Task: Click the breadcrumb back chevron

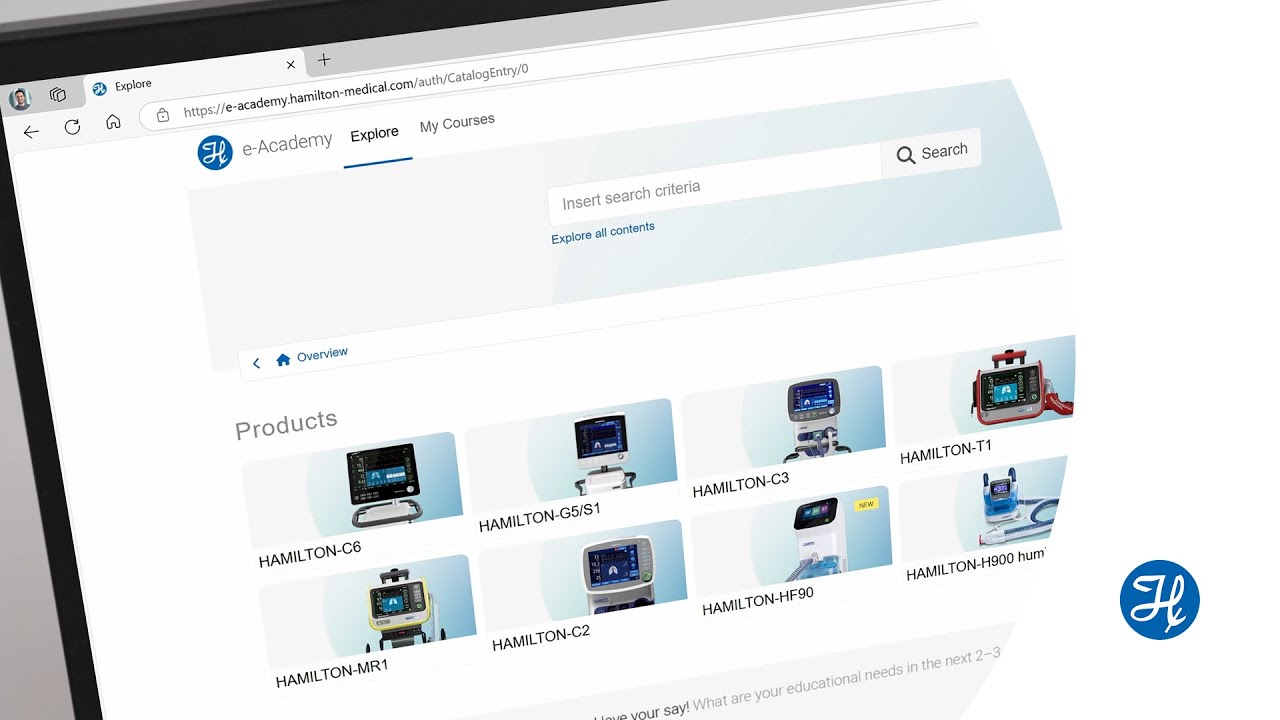Action: 256,363
